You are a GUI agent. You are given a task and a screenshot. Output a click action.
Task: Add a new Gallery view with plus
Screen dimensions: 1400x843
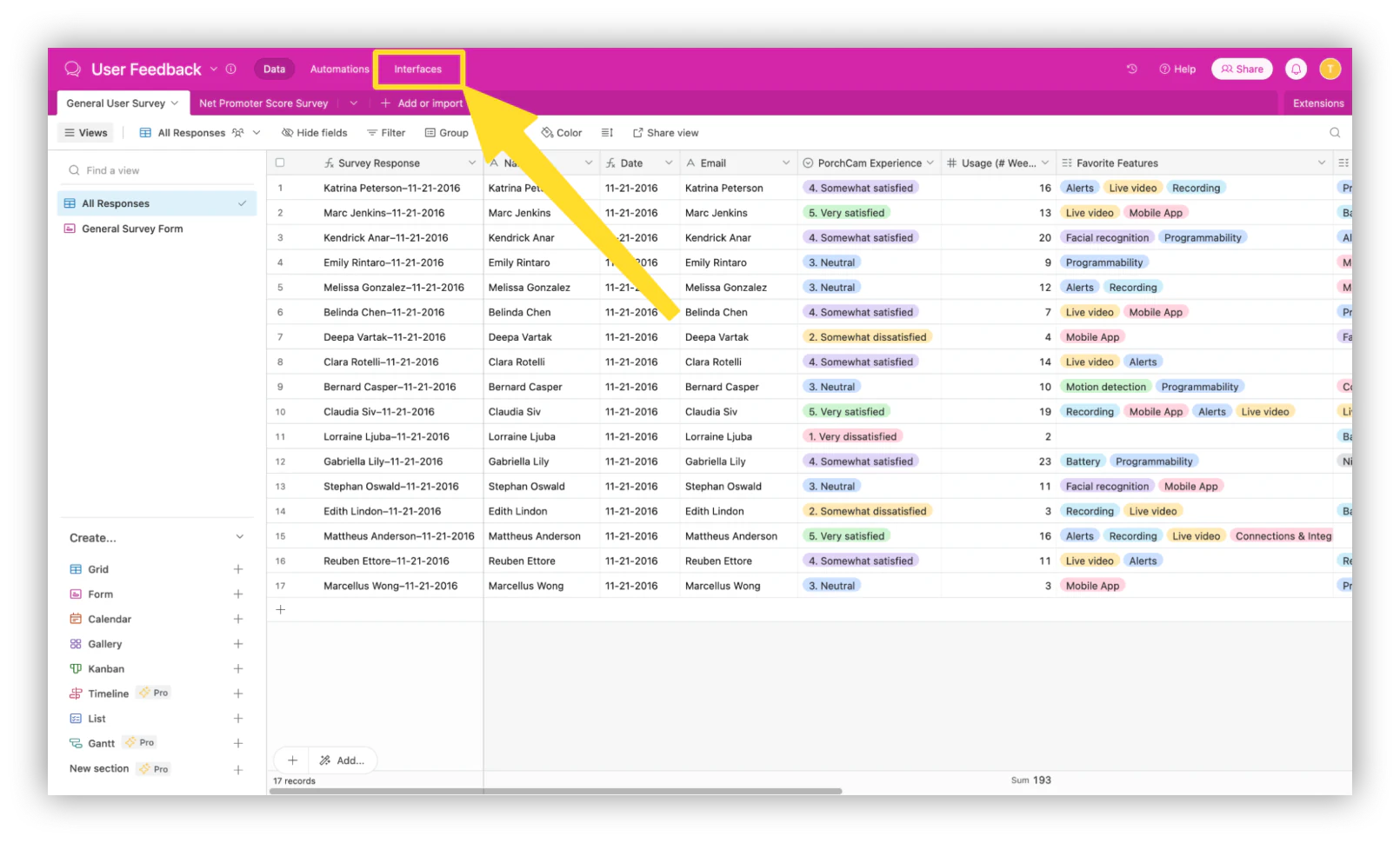(238, 644)
